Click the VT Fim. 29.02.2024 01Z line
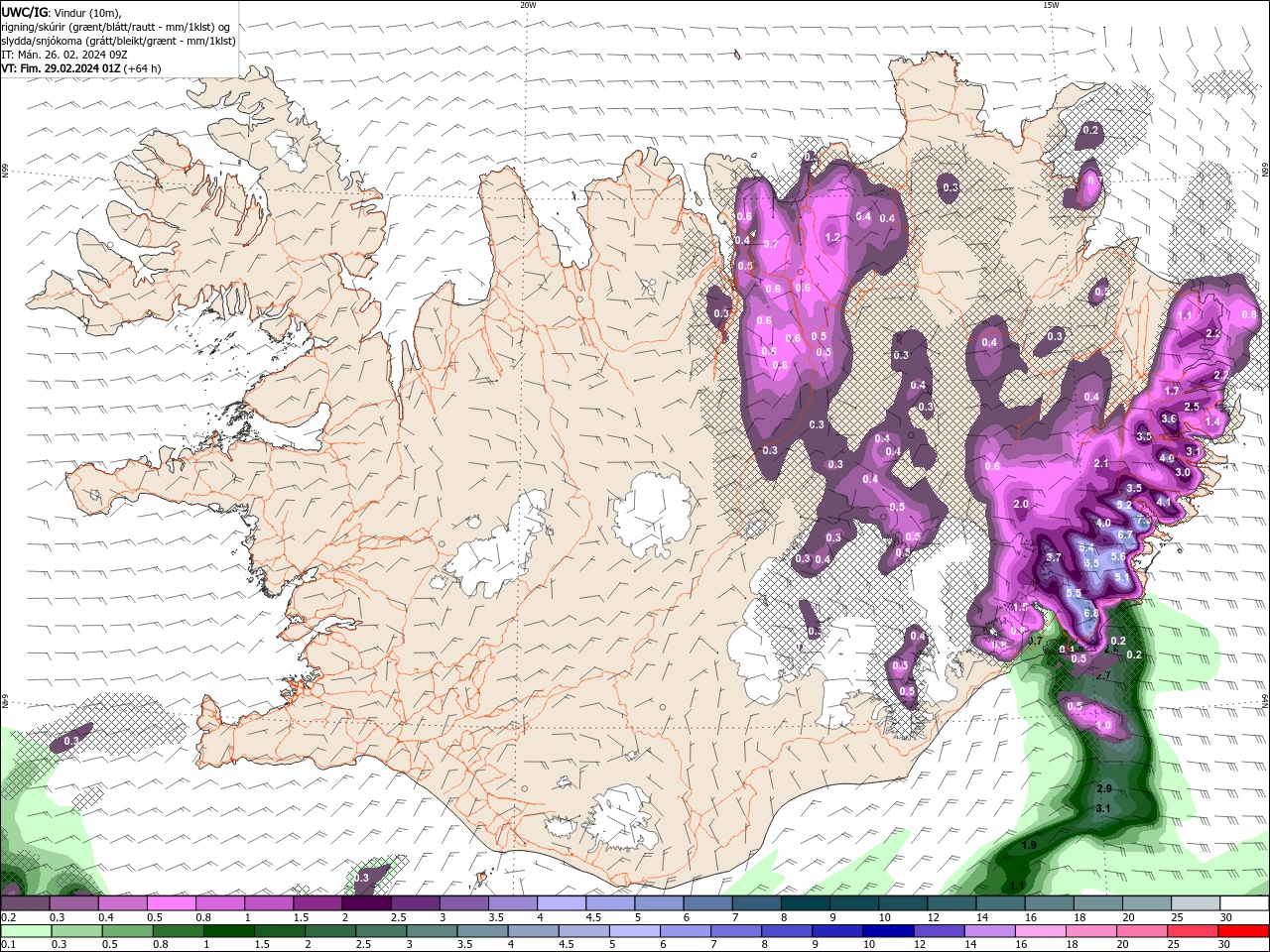Image resolution: width=1270 pixels, height=952 pixels. (81, 68)
